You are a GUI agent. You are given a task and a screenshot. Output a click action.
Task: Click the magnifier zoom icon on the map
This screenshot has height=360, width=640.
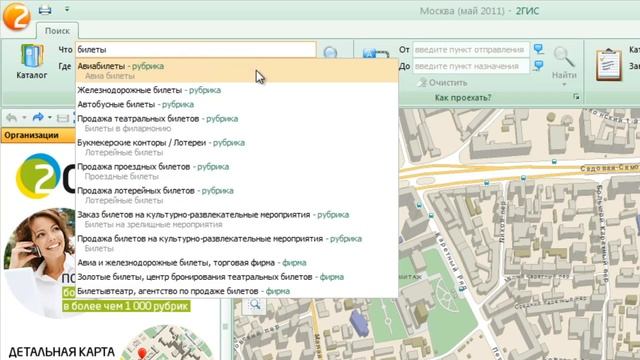[255, 304]
